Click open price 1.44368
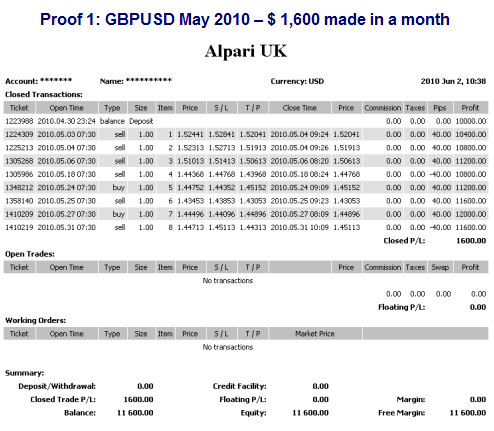 coord(190,174)
